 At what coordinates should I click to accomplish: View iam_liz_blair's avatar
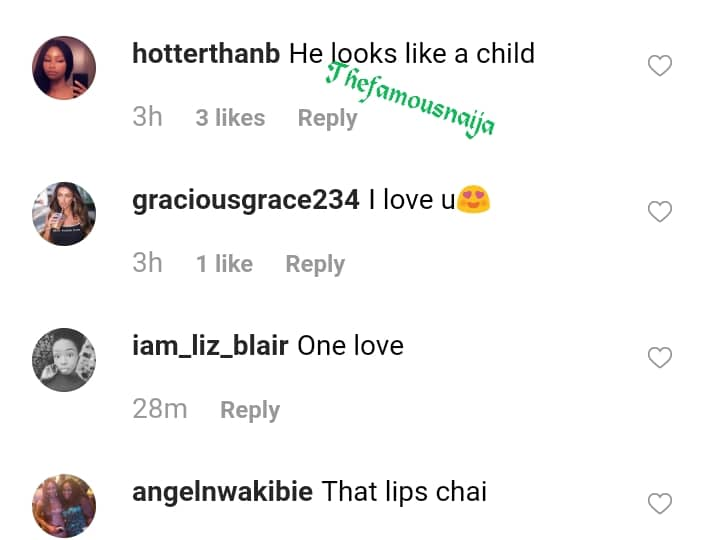pyautogui.click(x=64, y=360)
